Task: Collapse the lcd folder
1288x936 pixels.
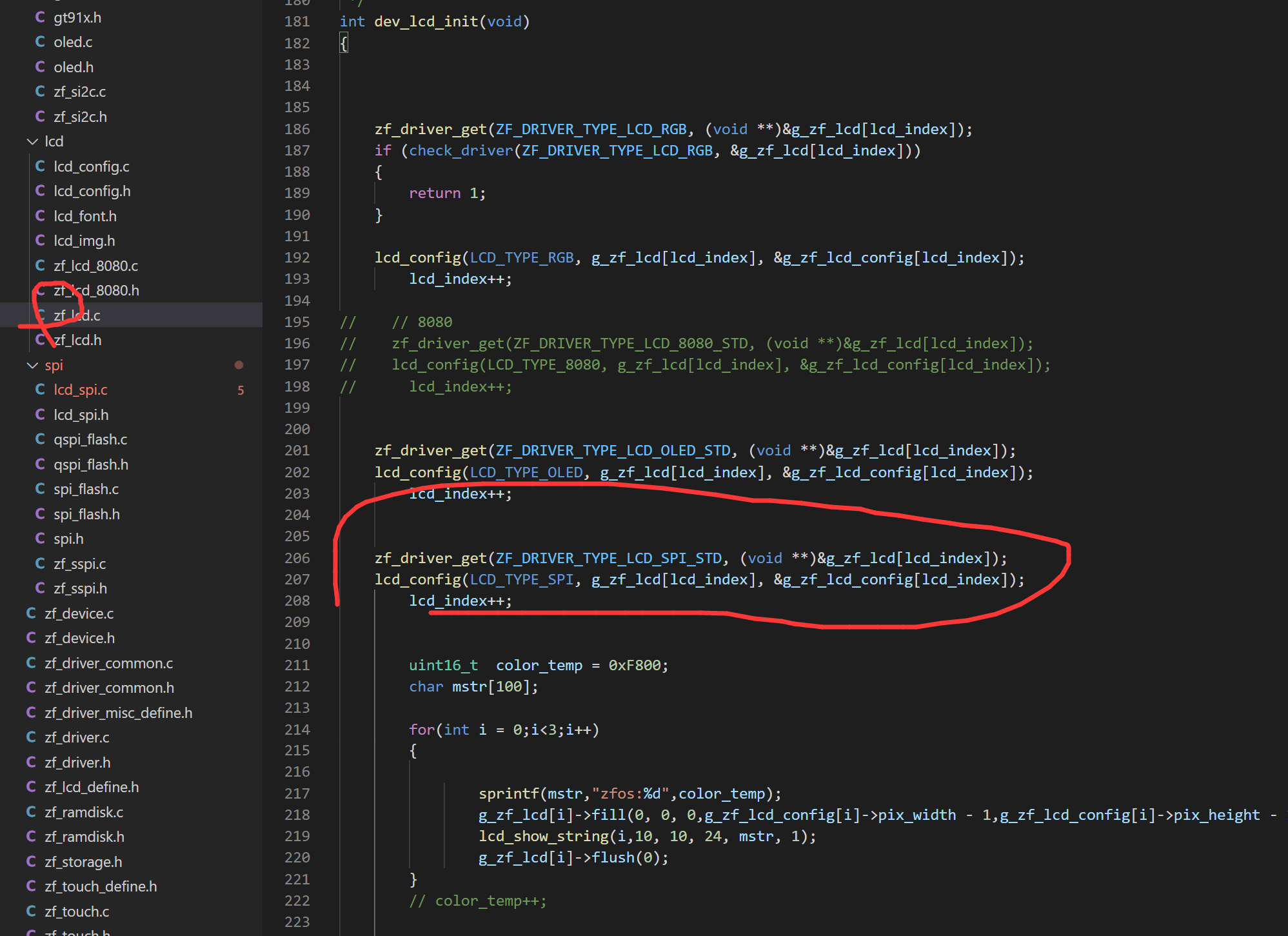Action: click(32, 141)
